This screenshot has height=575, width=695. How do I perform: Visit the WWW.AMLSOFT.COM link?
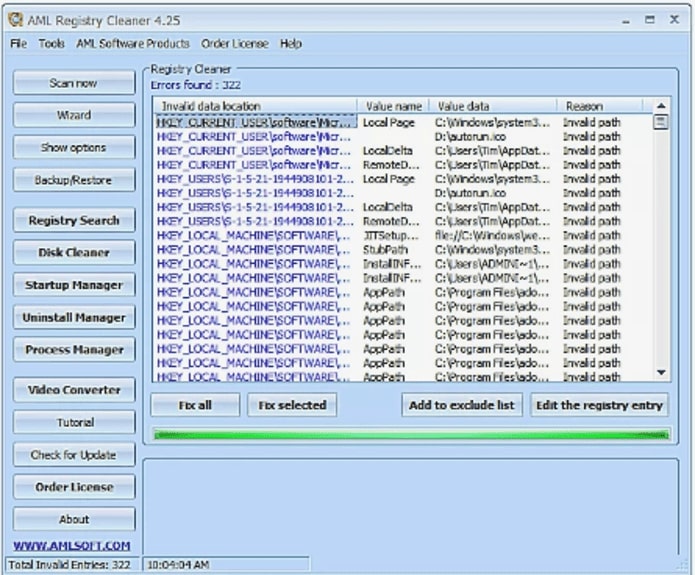point(72,545)
